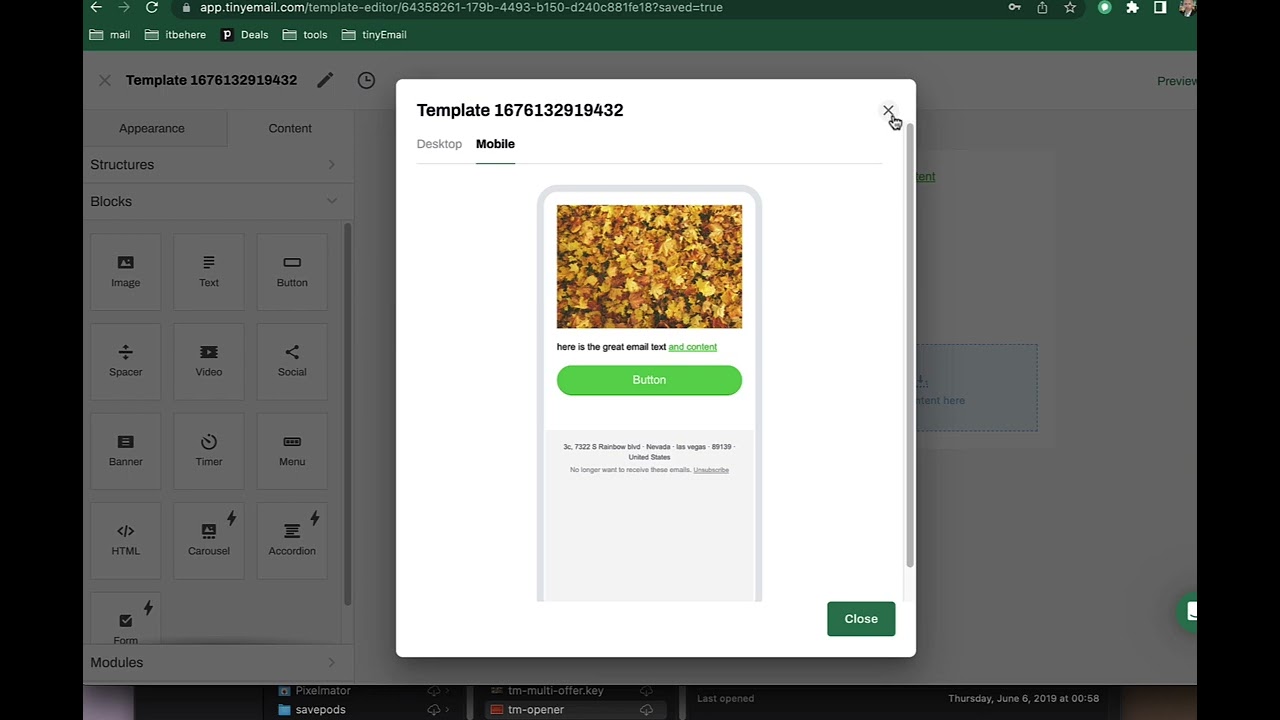The height and width of the screenshot is (720, 1280).
Task: Open the itbehere bookmarks folder
Action: coord(176,34)
